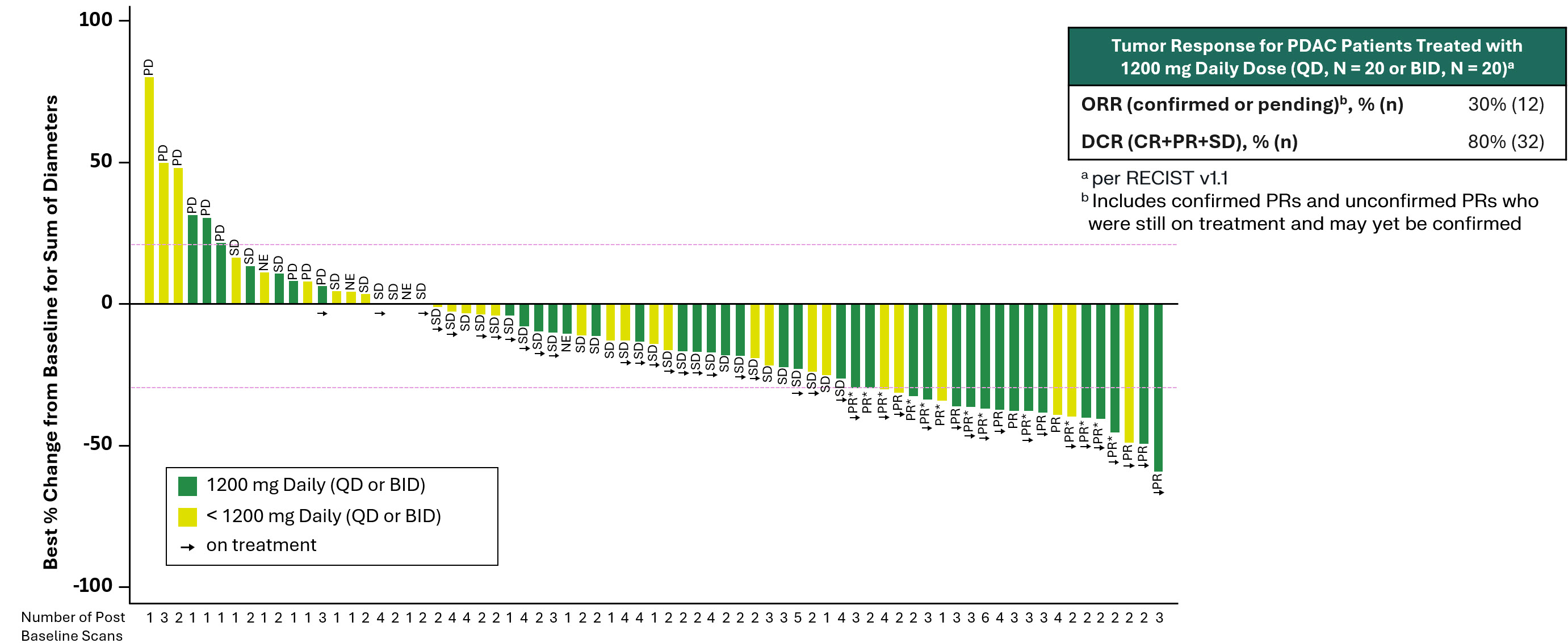Click the green Tumor Response table header
Screen dimensions: 1568x643
(x=1316, y=57)
